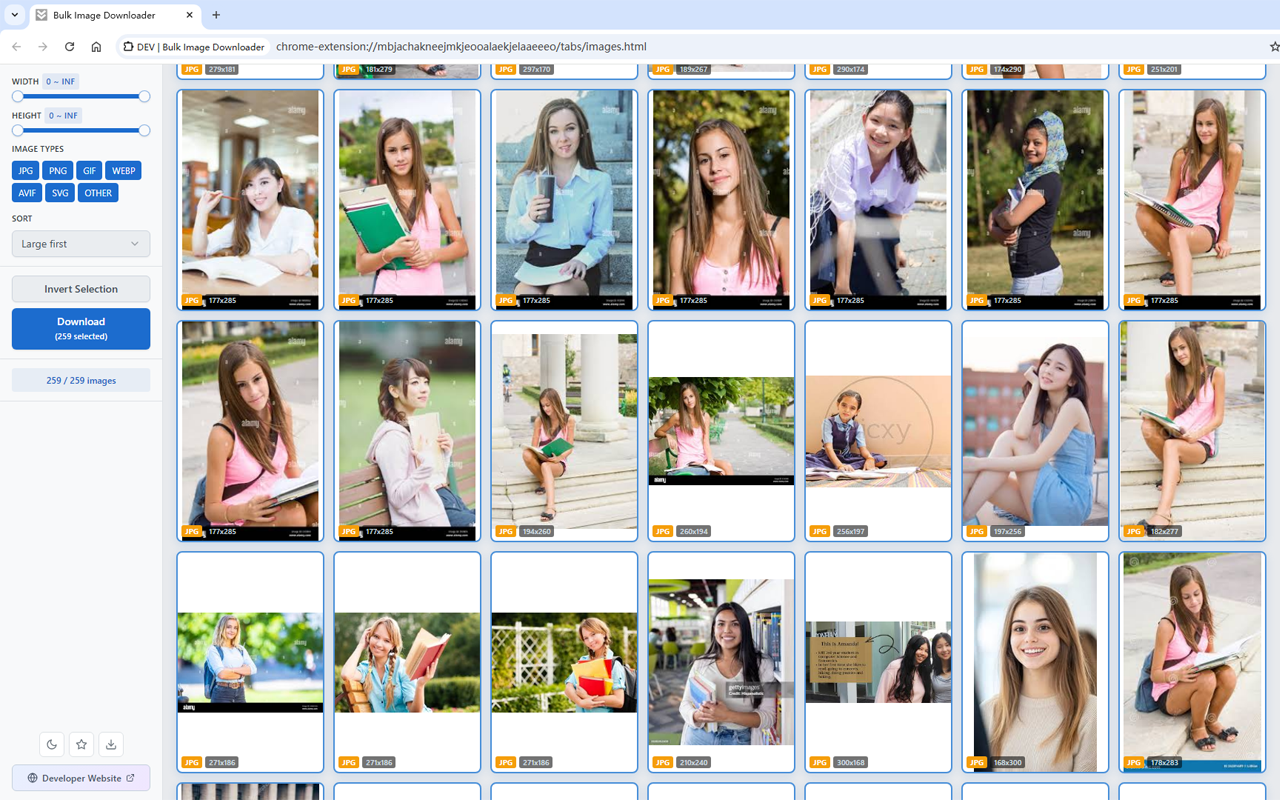Reload the extension page
Screen dimensions: 1280x800
tap(69, 47)
